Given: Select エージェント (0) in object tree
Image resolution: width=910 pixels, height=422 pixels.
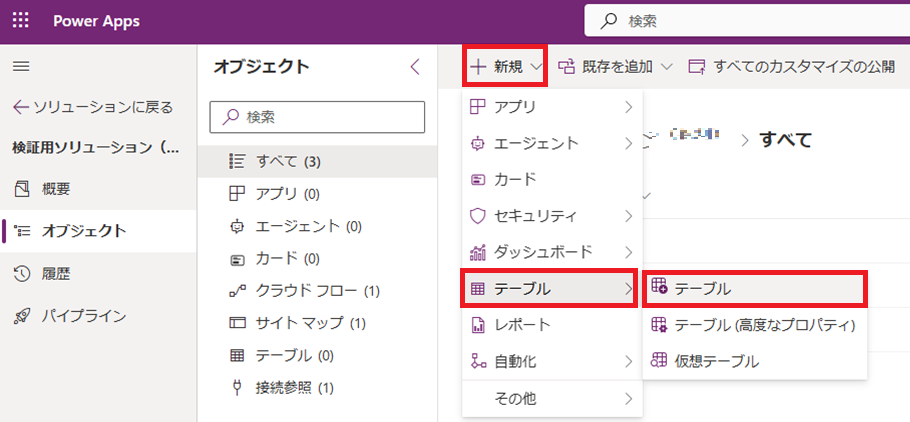Looking at the screenshot, I should [317, 226].
